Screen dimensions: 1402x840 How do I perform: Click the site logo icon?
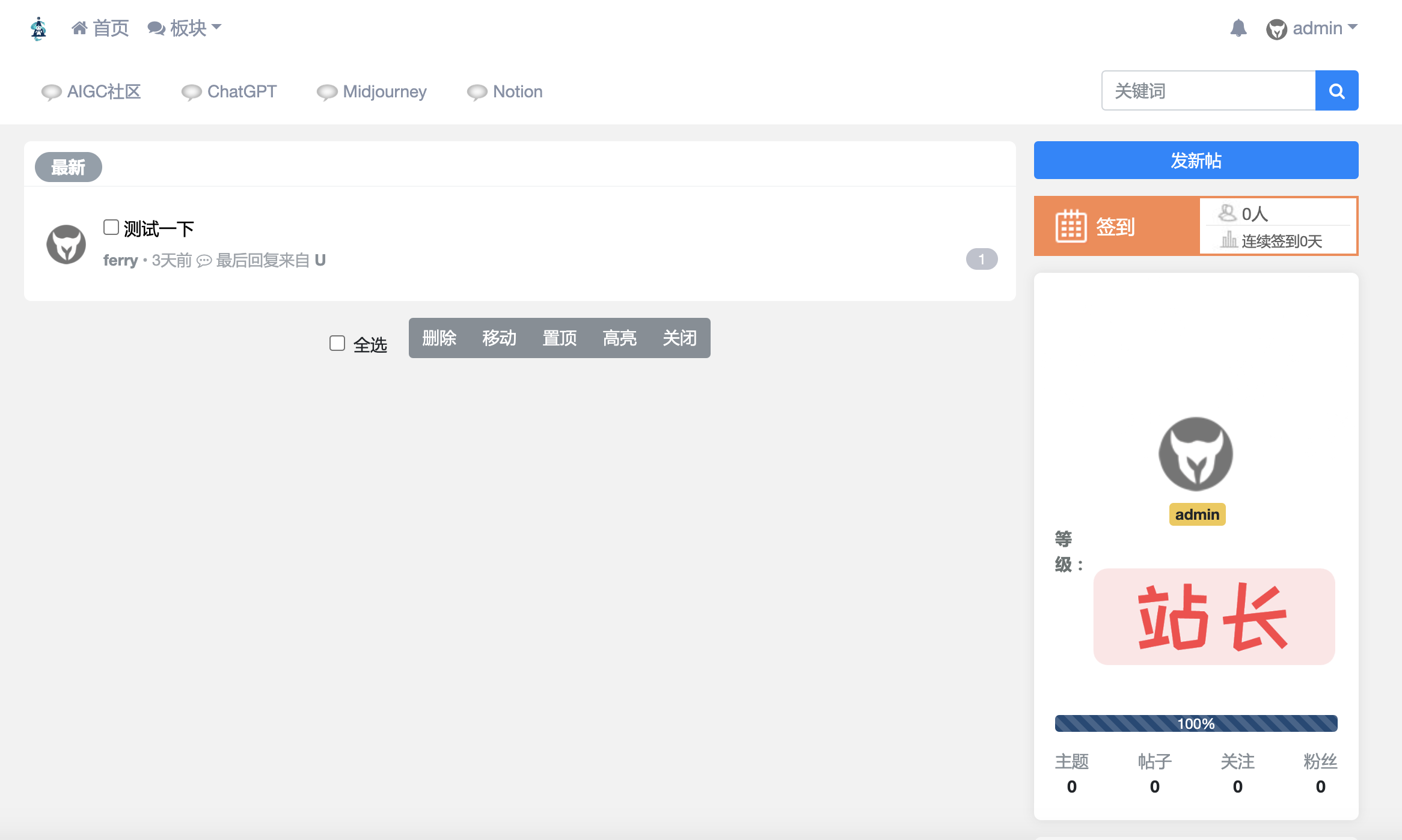38,28
